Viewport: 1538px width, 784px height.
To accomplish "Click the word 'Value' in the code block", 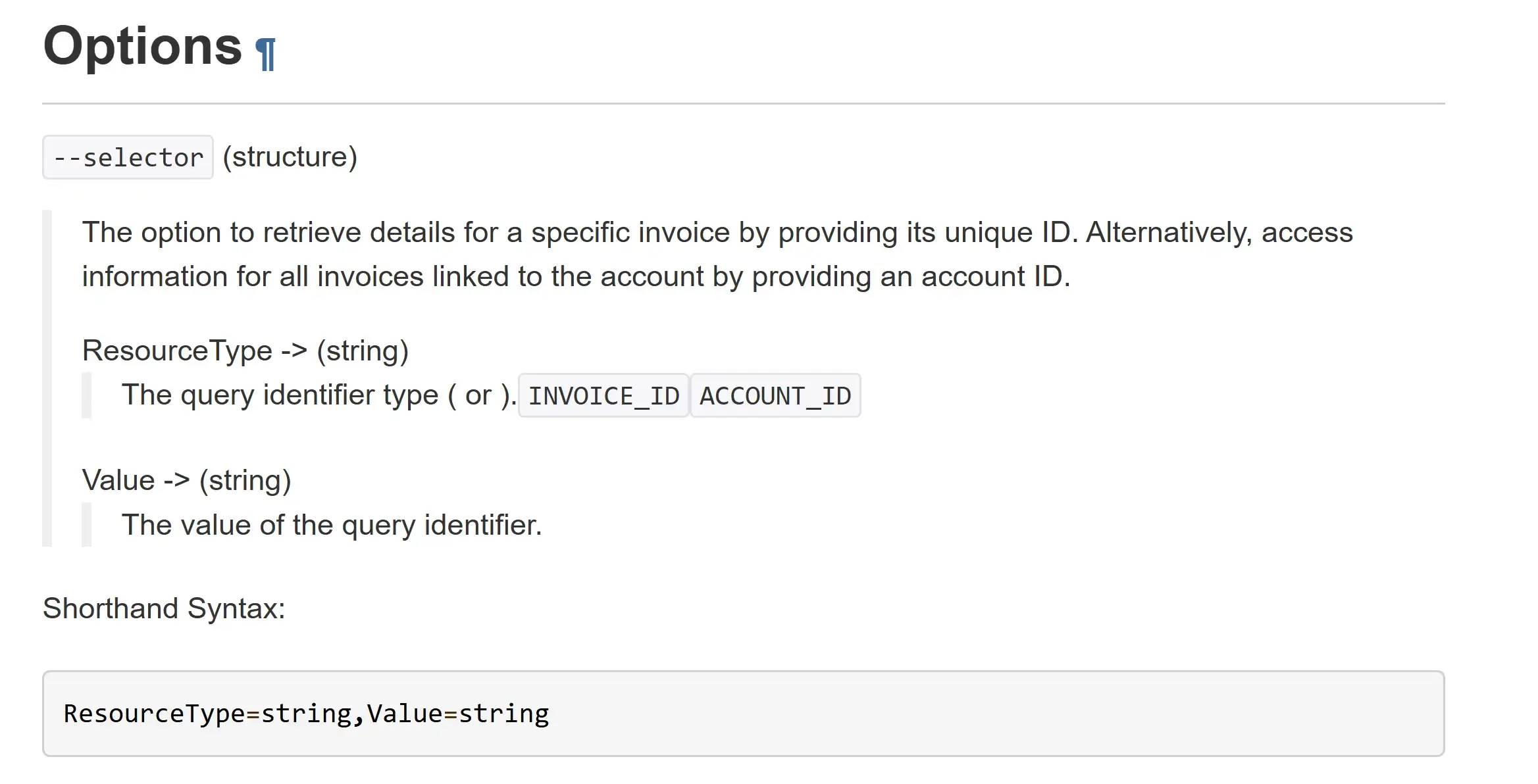I will [405, 714].
